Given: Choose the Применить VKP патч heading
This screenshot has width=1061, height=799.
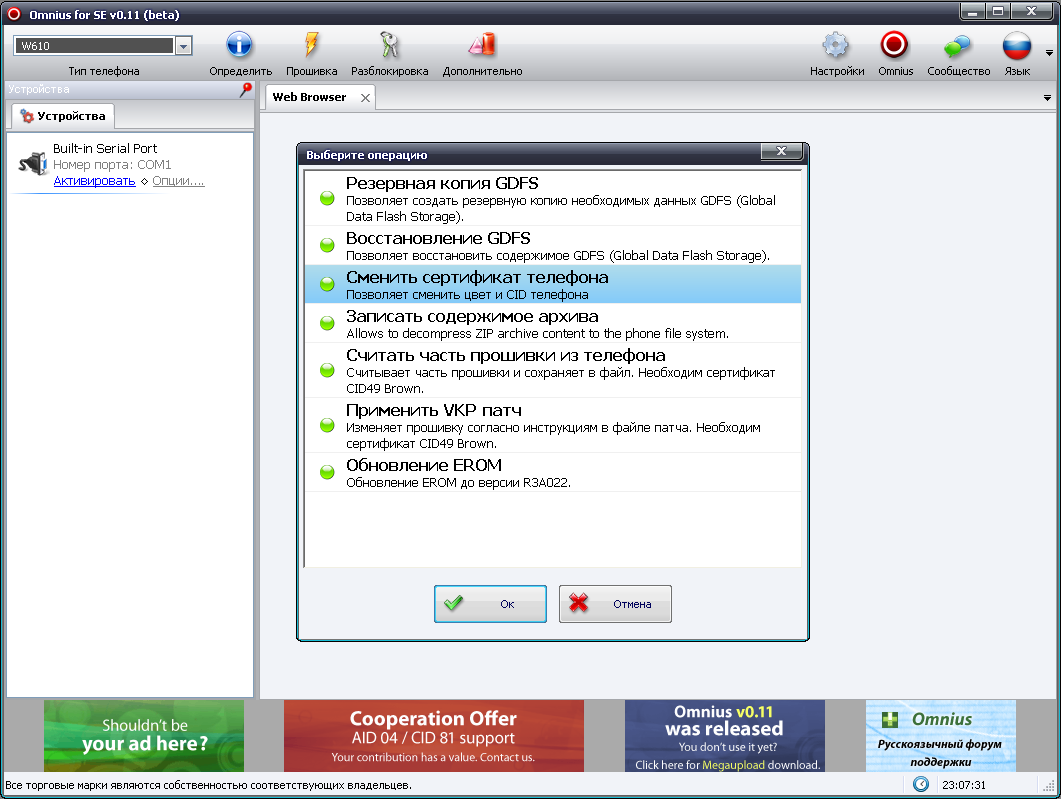Looking at the screenshot, I should (434, 411).
